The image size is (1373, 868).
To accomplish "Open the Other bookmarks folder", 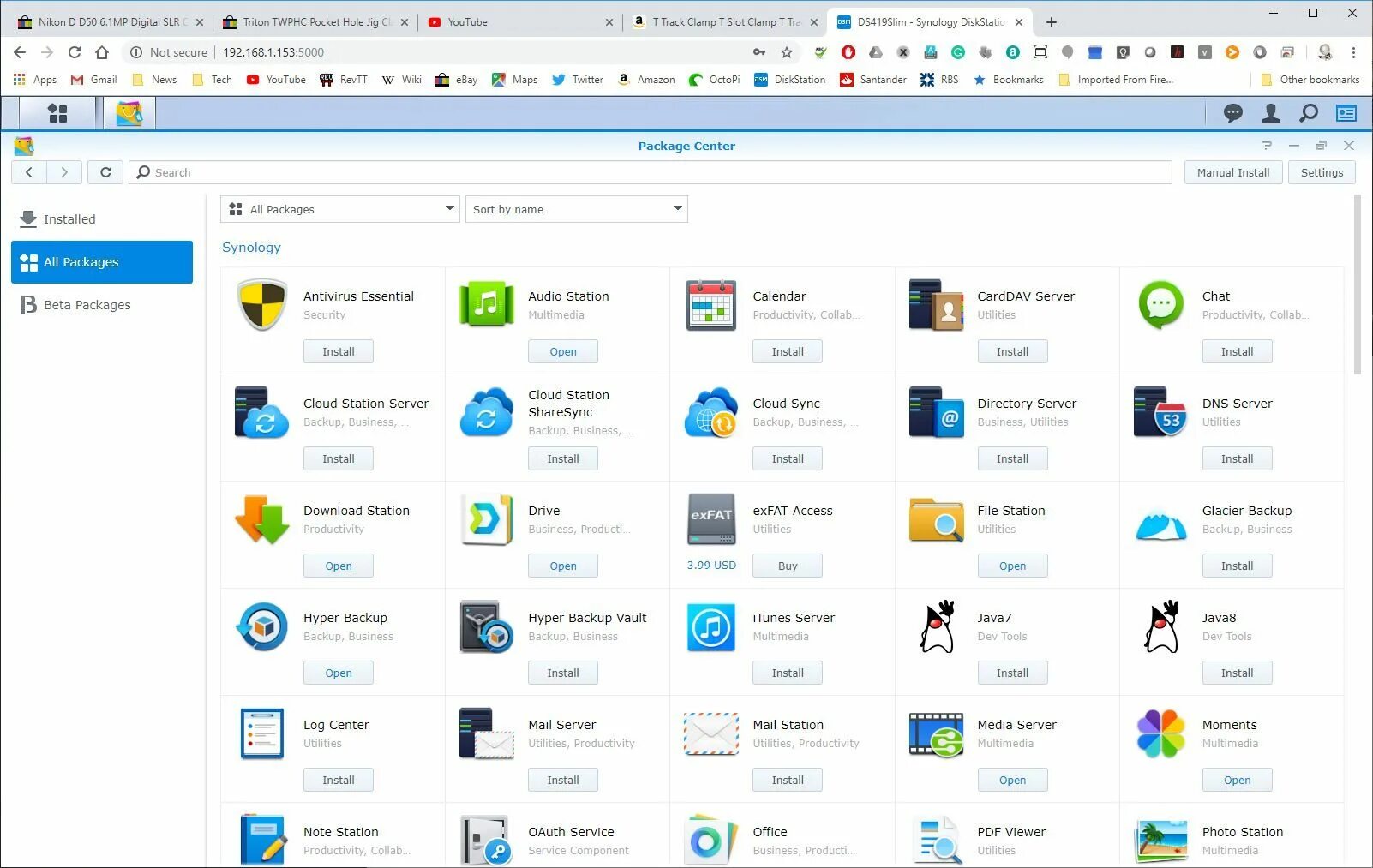I will click(1310, 80).
